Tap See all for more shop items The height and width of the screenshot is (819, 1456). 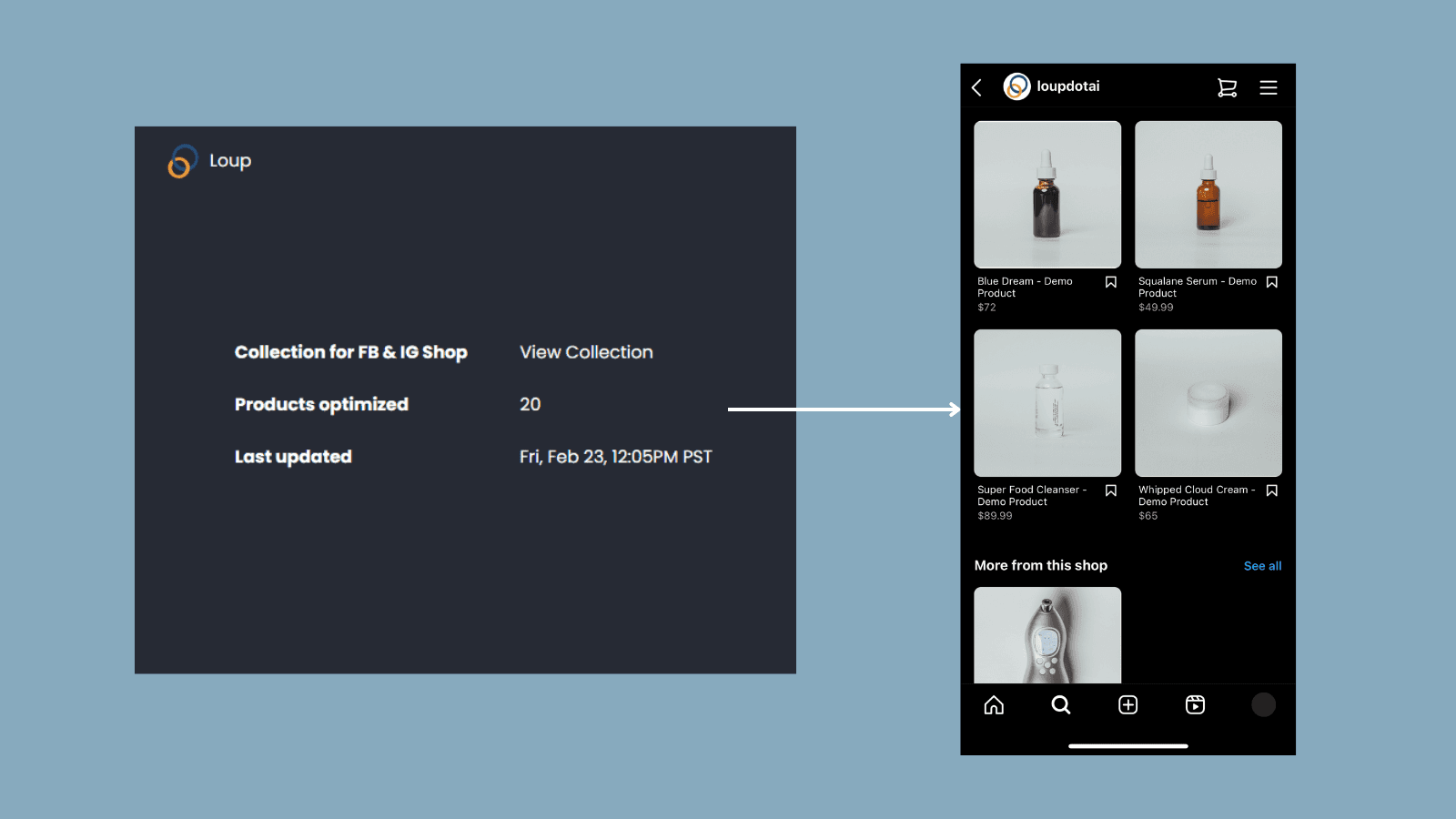(x=1262, y=565)
